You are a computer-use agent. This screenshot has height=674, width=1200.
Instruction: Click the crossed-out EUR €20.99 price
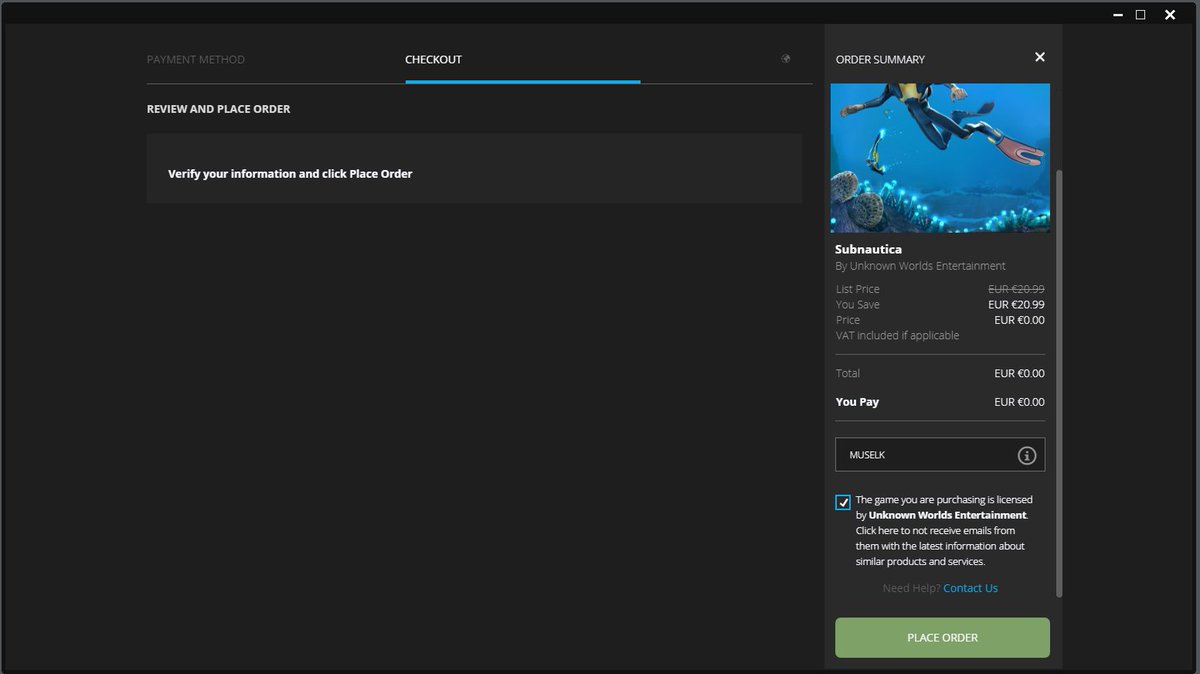tap(1016, 289)
